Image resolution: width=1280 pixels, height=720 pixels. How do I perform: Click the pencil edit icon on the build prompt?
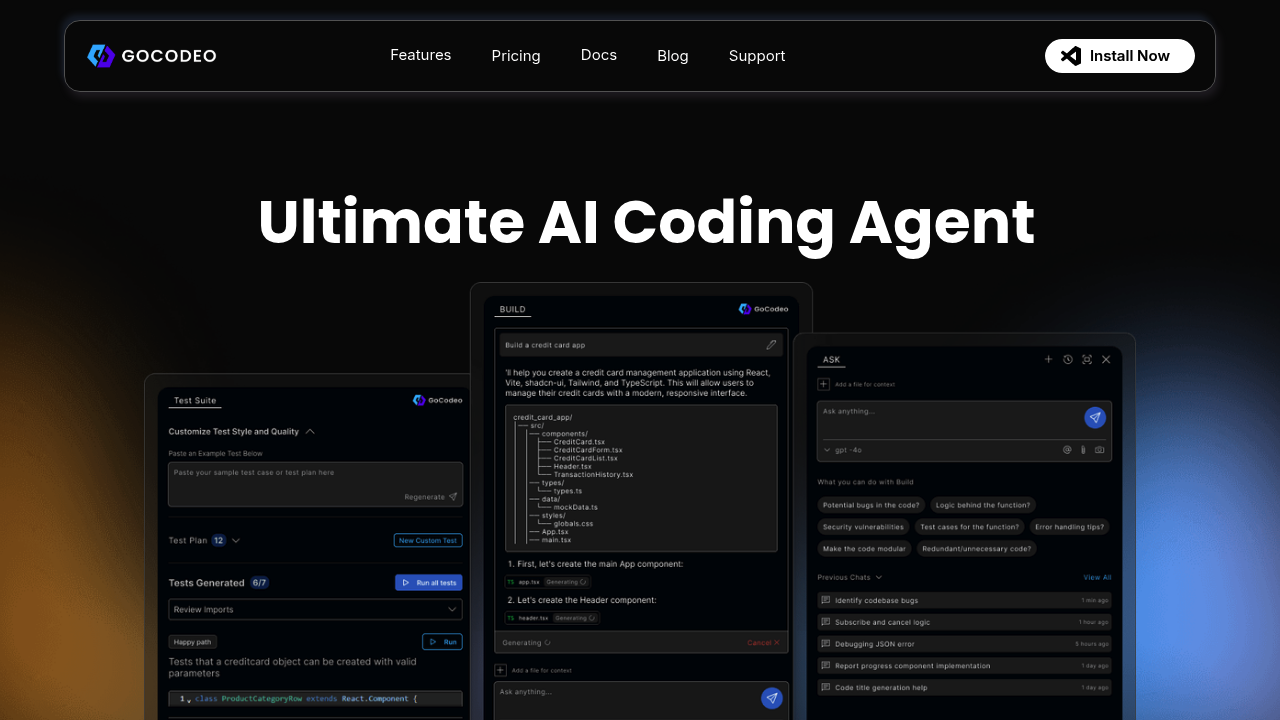770,344
